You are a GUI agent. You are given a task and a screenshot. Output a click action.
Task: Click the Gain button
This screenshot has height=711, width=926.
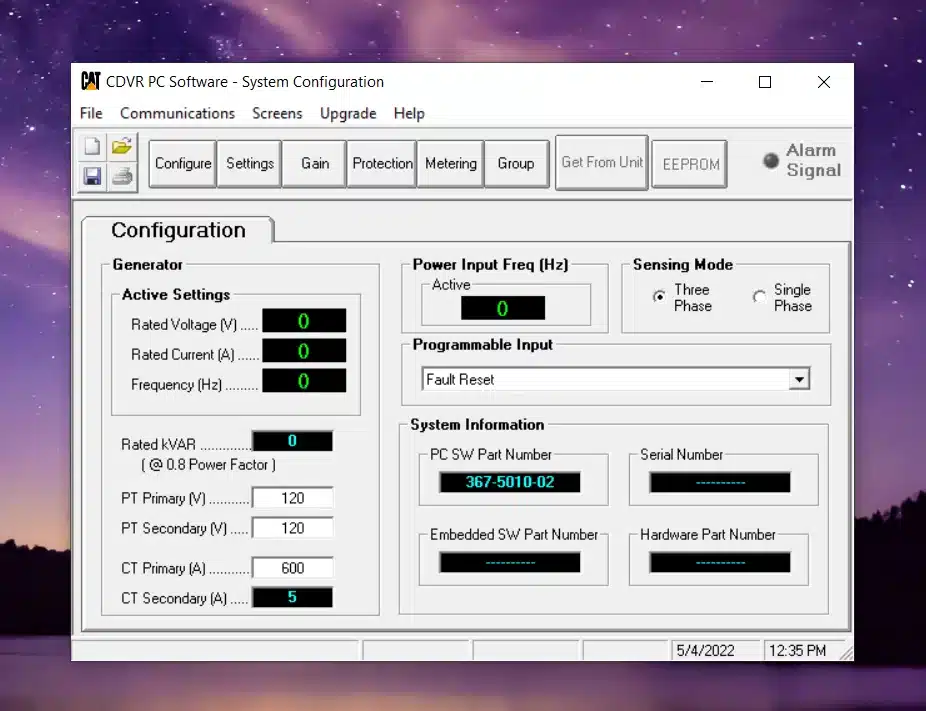[x=315, y=163]
